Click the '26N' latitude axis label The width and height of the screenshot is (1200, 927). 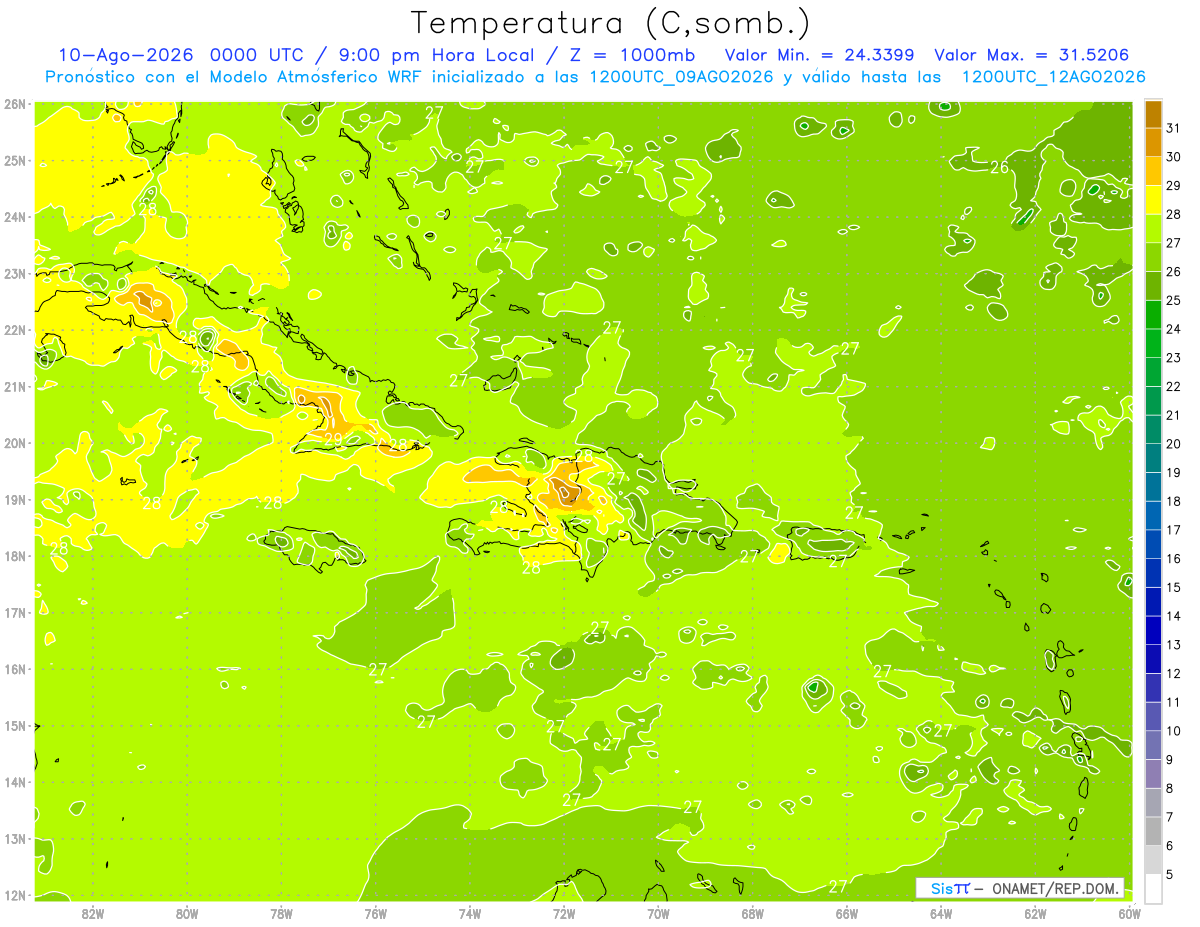click(15, 104)
